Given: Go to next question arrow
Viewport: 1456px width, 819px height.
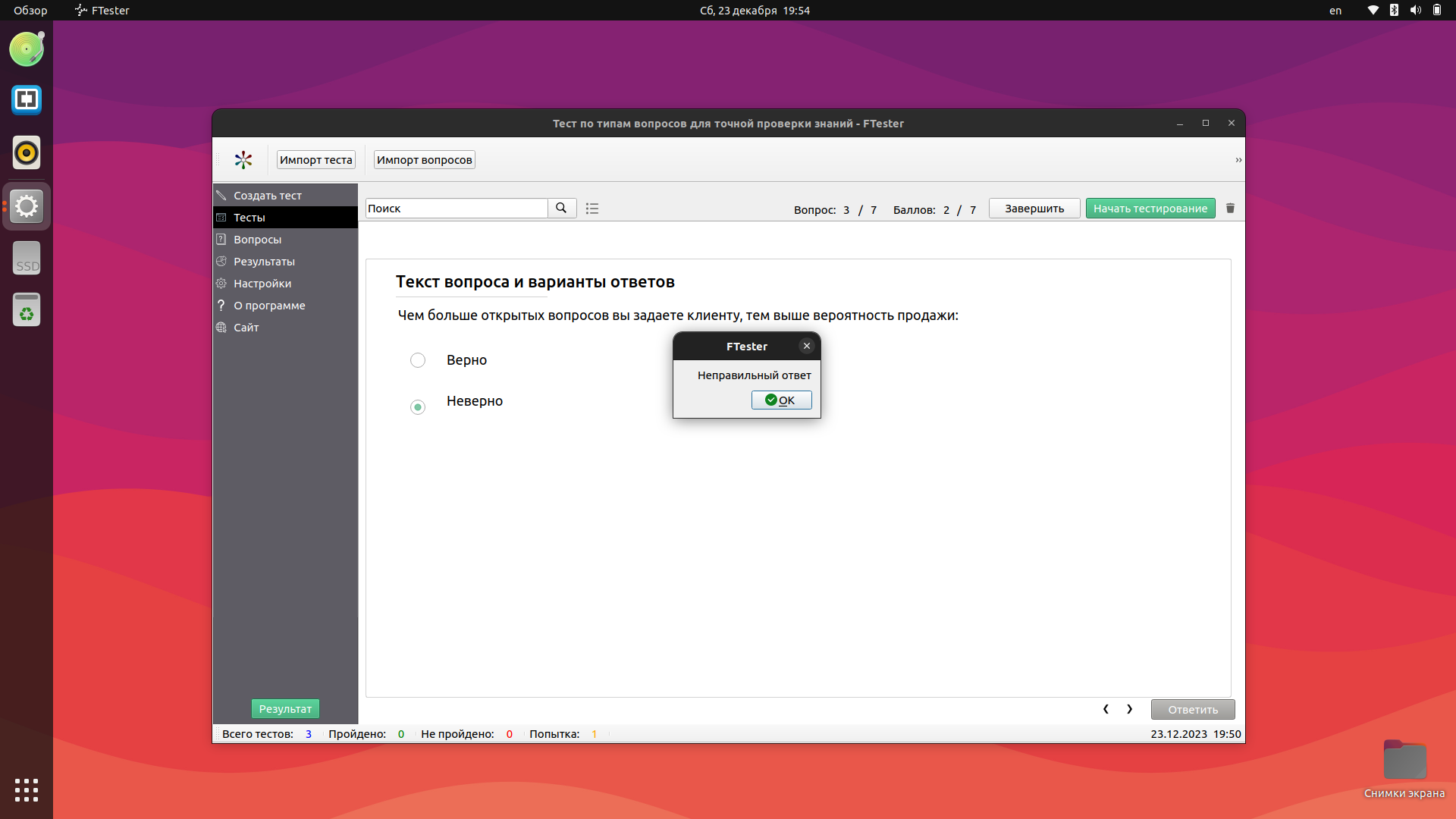Looking at the screenshot, I should (1130, 709).
